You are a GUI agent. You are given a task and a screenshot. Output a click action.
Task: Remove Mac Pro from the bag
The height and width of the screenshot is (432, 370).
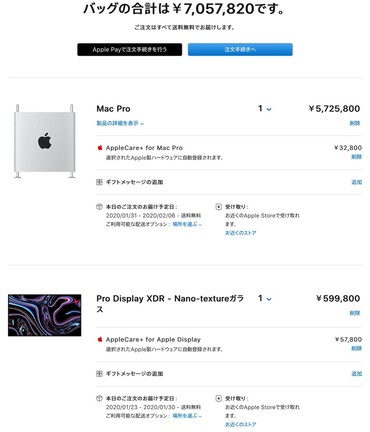click(355, 123)
